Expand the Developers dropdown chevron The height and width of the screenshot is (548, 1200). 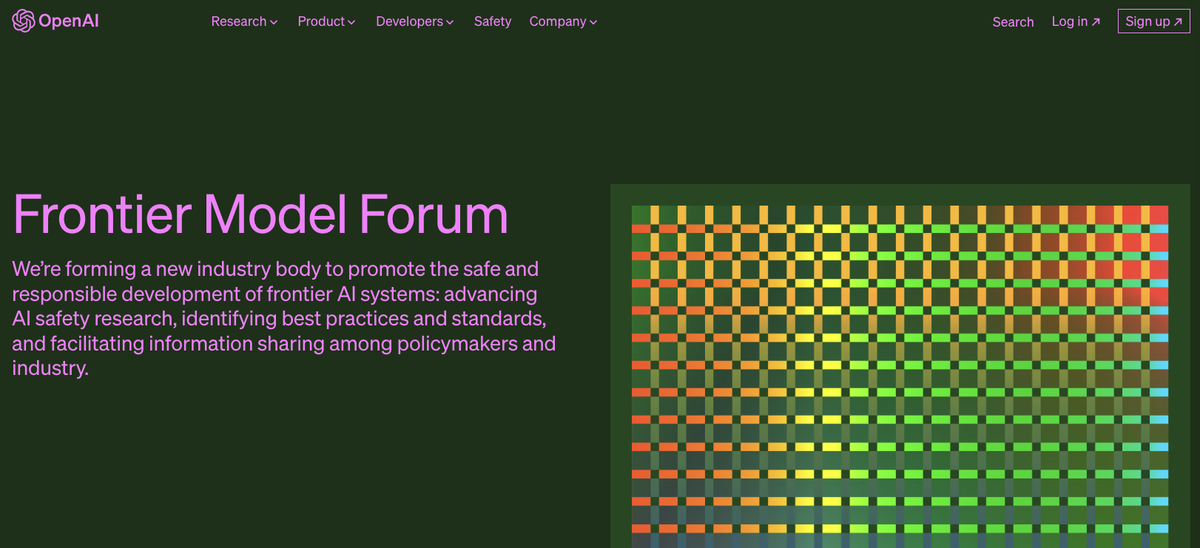pyautogui.click(x=450, y=22)
